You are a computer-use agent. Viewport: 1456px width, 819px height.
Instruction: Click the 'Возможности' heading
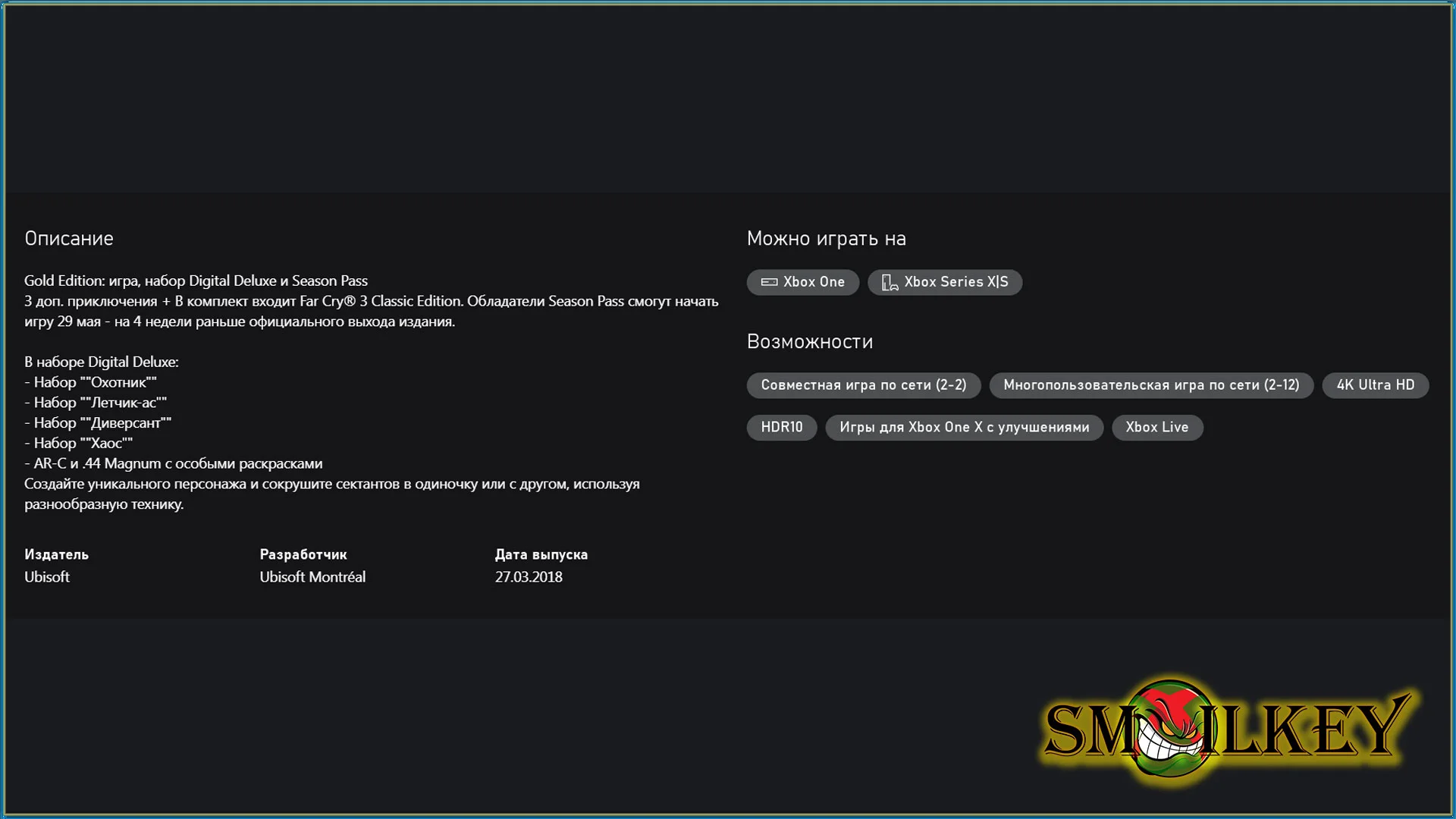(x=810, y=342)
